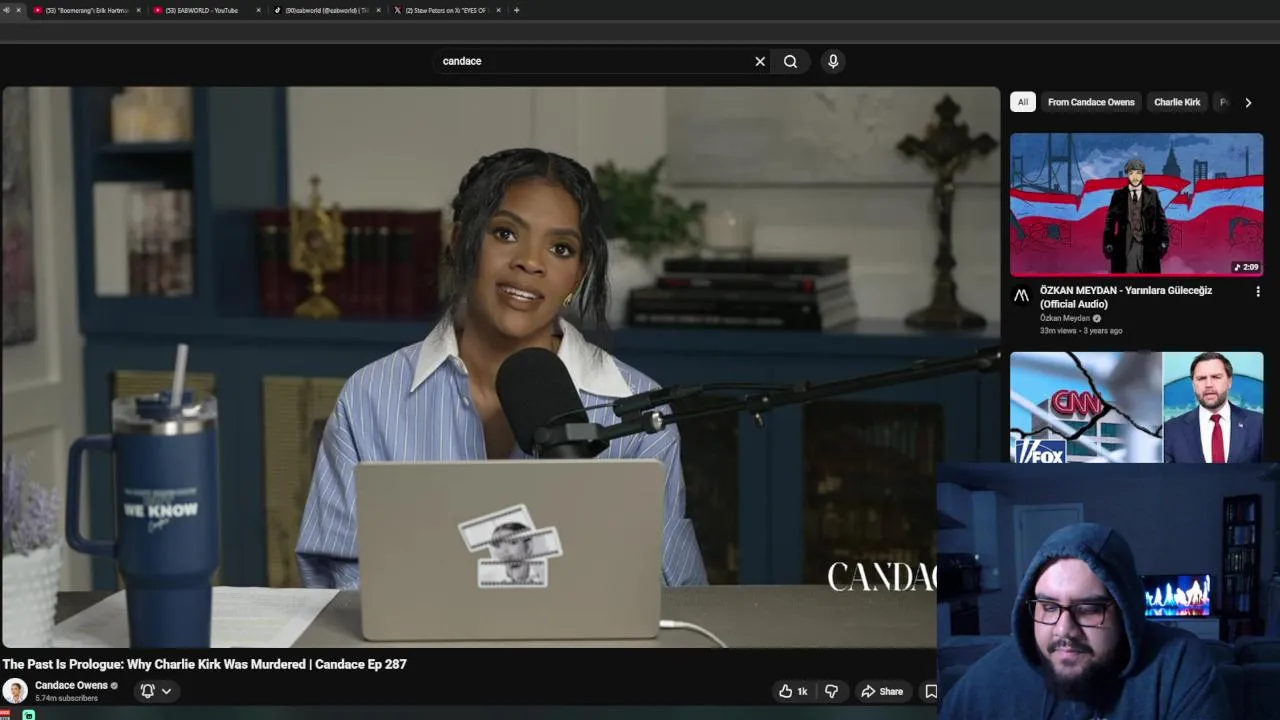Close the Stew Peters on X tab
Screen dimensions: 1280x720
pos(498,10)
